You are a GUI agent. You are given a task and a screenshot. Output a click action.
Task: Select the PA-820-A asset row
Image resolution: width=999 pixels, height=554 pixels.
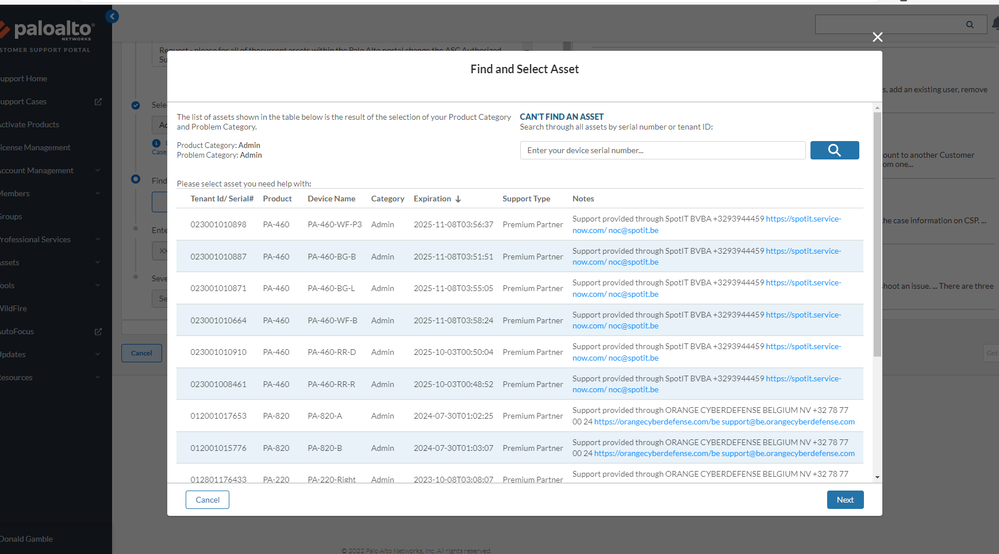pos(325,416)
